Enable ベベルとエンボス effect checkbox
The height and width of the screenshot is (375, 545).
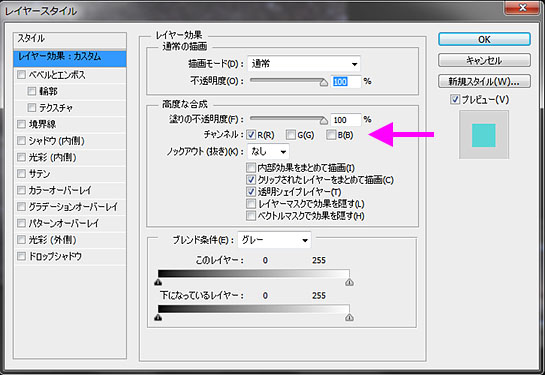pyautogui.click(x=22, y=75)
